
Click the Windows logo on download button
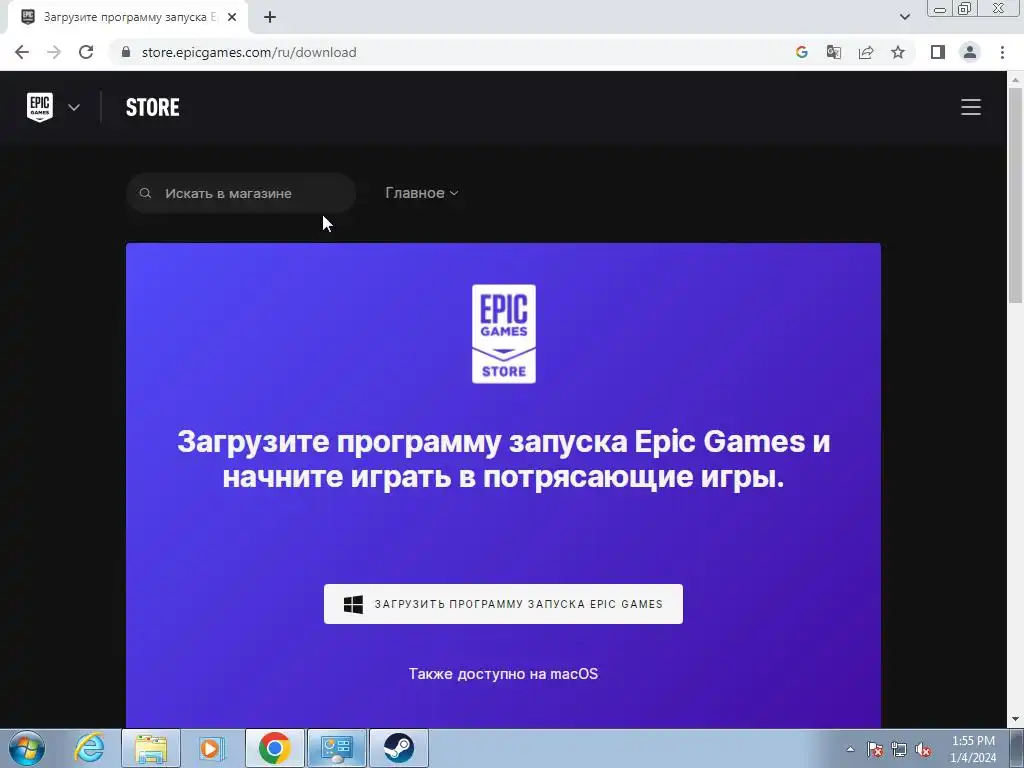coord(353,604)
